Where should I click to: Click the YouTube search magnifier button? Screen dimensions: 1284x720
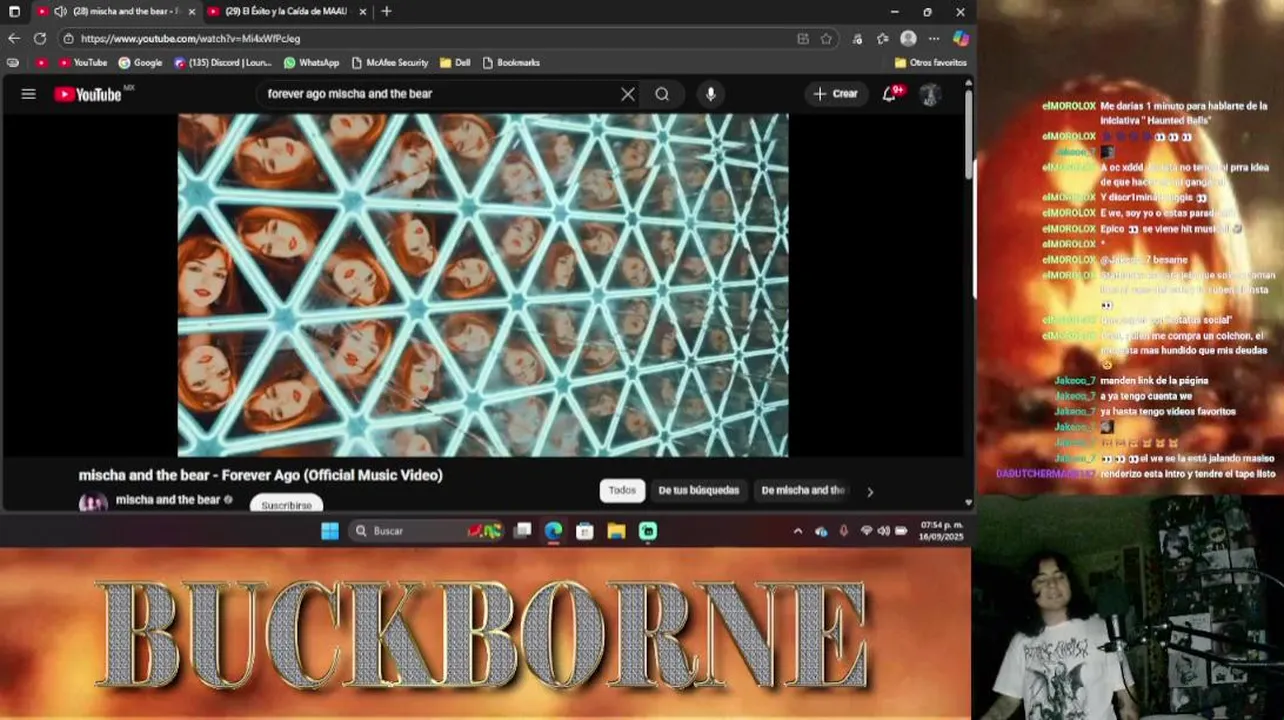pyautogui.click(x=662, y=94)
